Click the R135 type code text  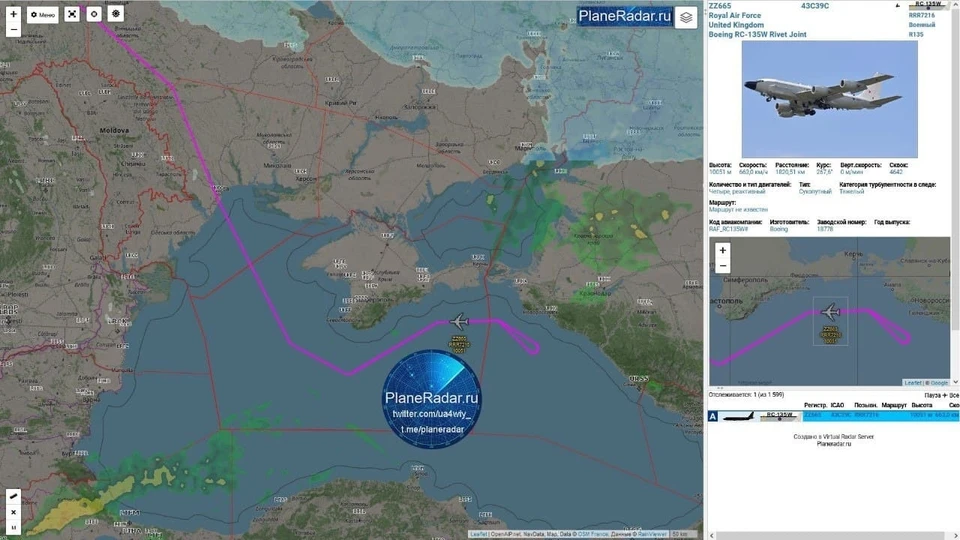click(x=915, y=35)
